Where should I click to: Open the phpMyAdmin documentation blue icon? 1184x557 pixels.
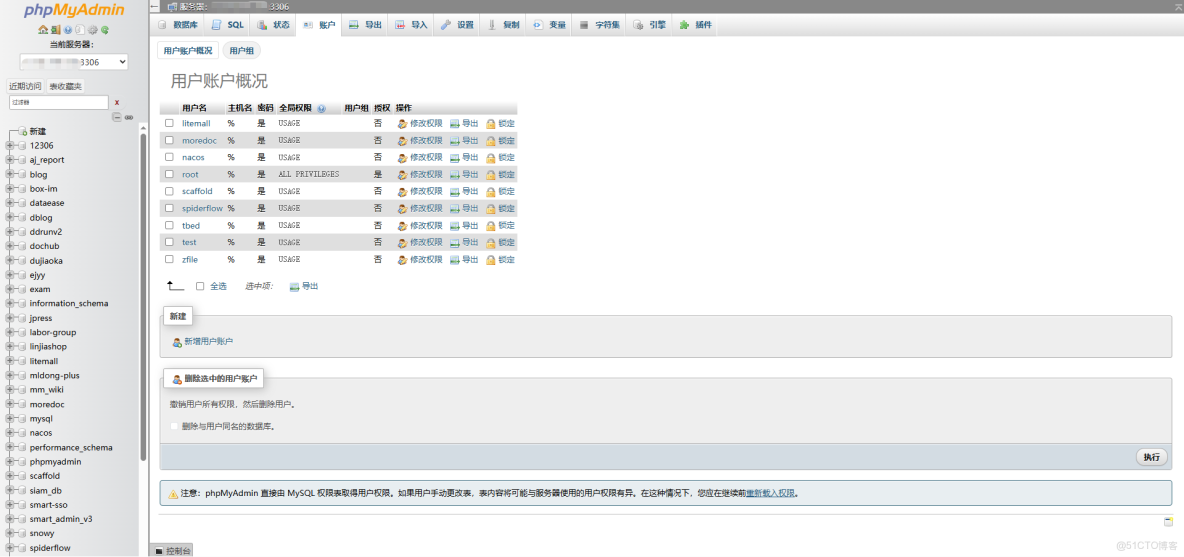click(x=68, y=29)
